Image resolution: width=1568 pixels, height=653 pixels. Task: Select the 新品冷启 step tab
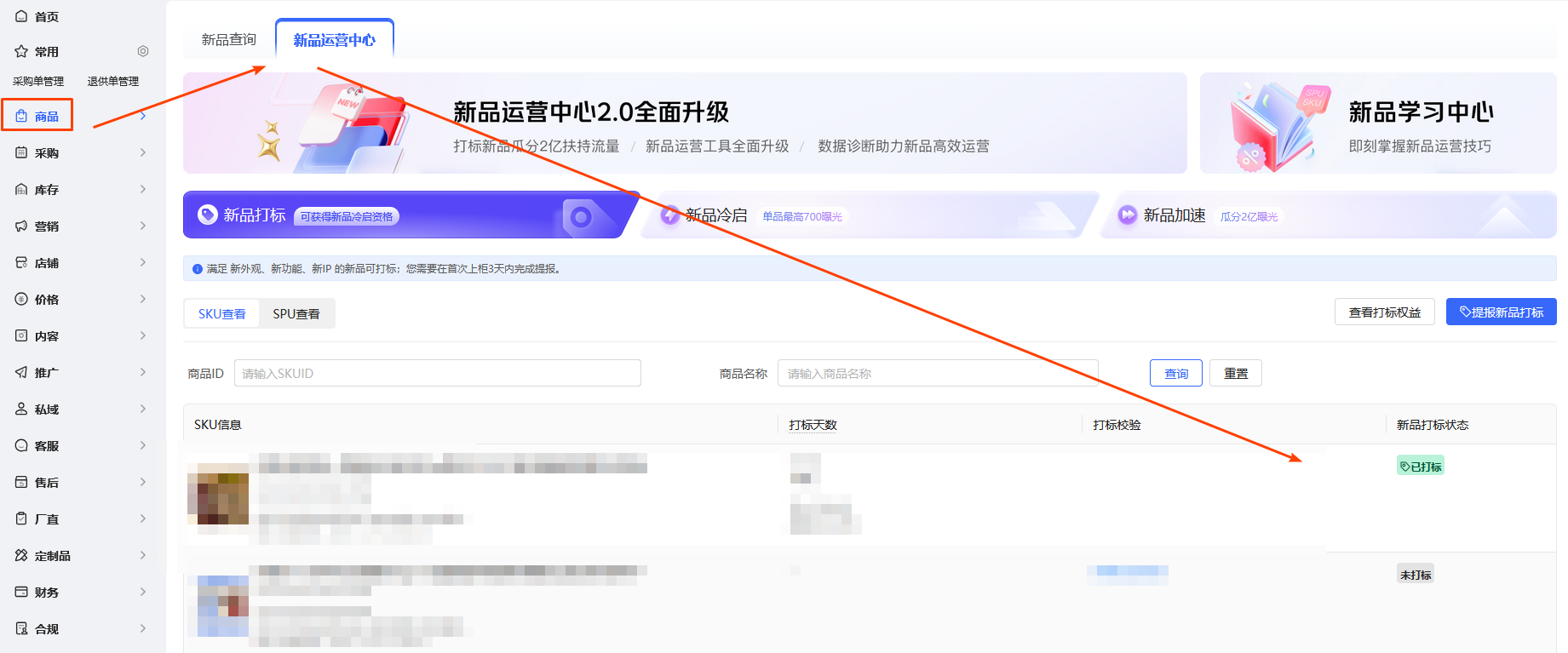715,215
